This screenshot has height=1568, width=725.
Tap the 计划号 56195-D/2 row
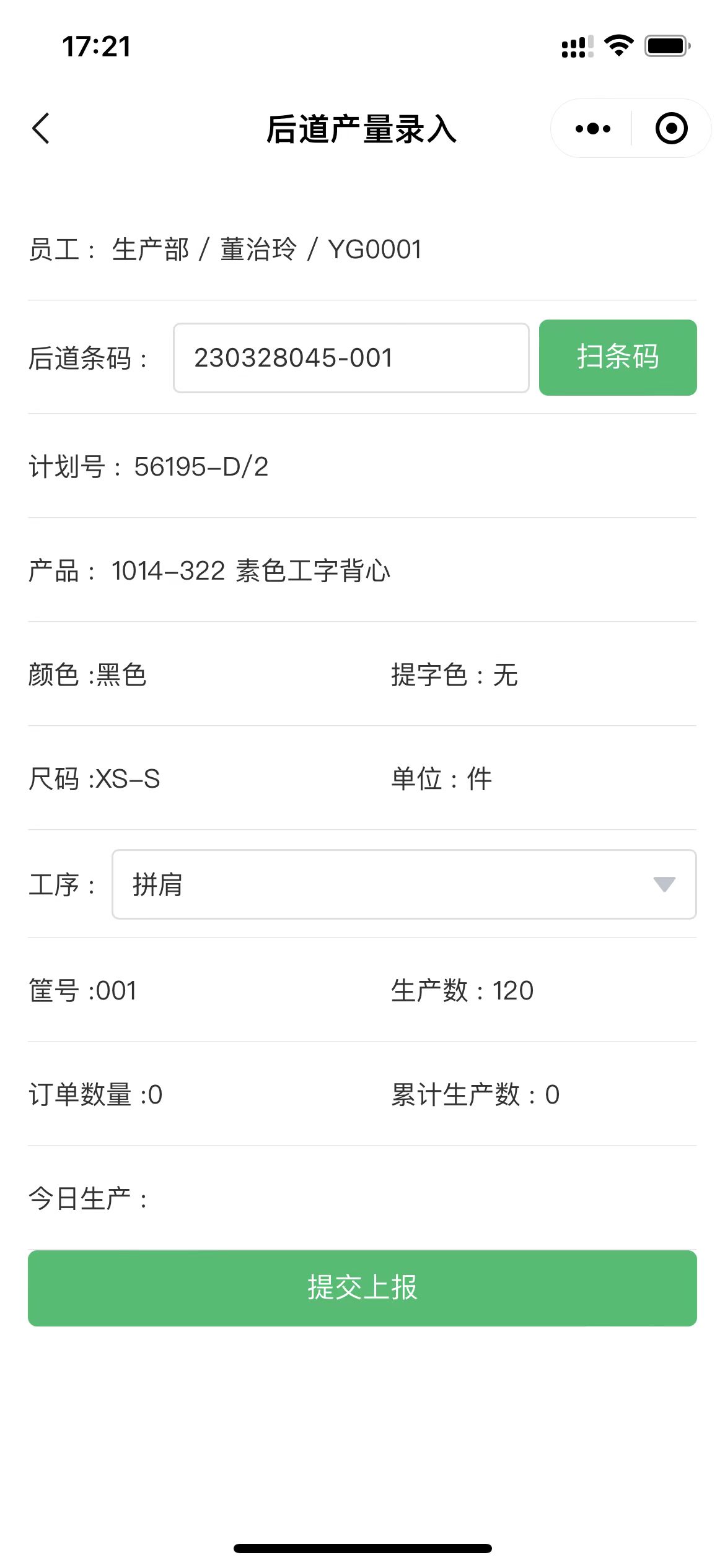pyautogui.click(x=149, y=467)
